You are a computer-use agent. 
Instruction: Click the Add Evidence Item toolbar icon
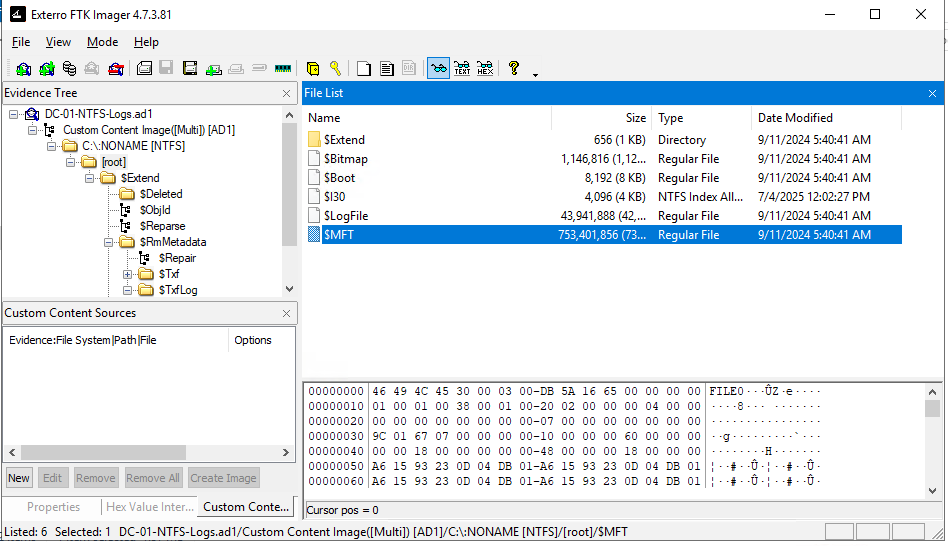[x=23, y=68]
